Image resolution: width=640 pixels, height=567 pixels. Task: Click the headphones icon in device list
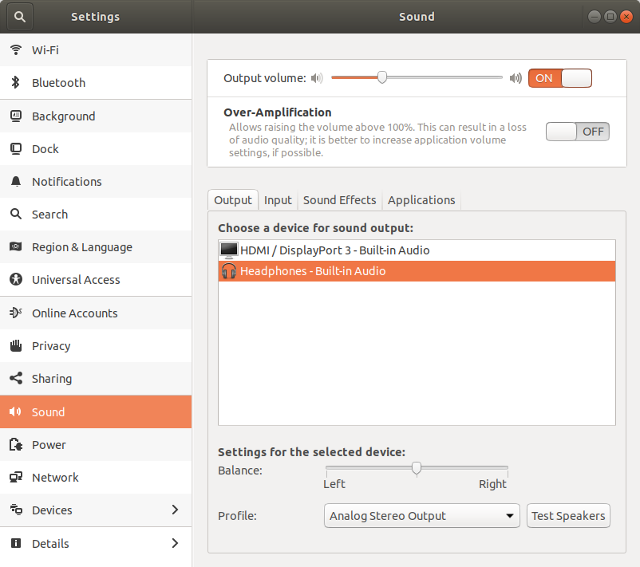(229, 271)
